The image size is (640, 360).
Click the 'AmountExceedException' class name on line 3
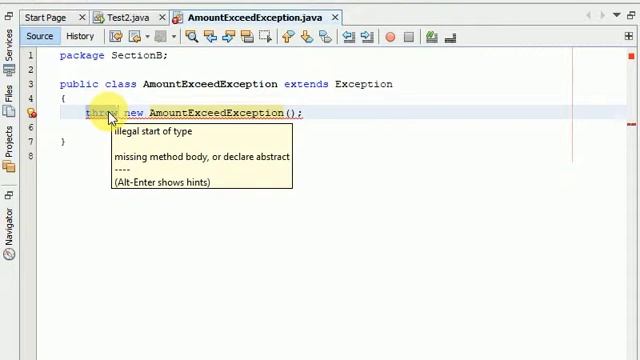coord(210,84)
